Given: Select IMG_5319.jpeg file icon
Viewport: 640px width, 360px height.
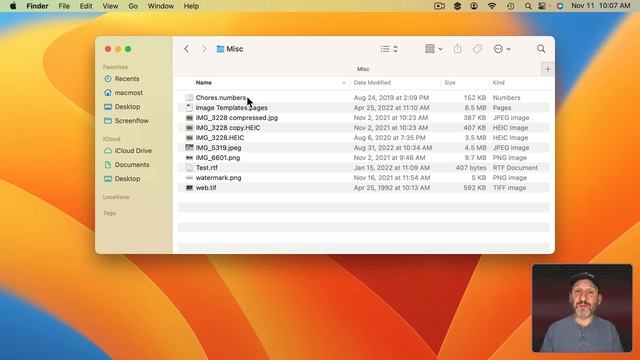Looking at the screenshot, I should pos(189,148).
